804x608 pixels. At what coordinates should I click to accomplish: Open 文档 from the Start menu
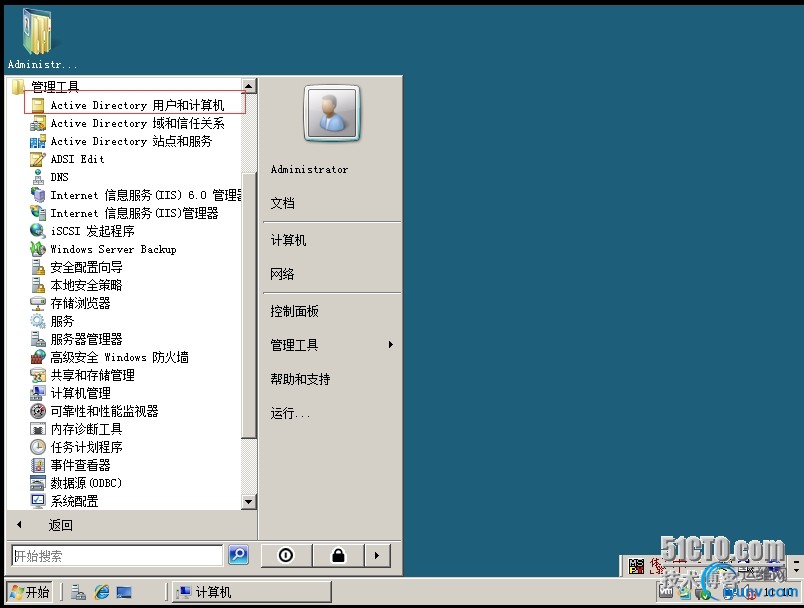point(283,204)
